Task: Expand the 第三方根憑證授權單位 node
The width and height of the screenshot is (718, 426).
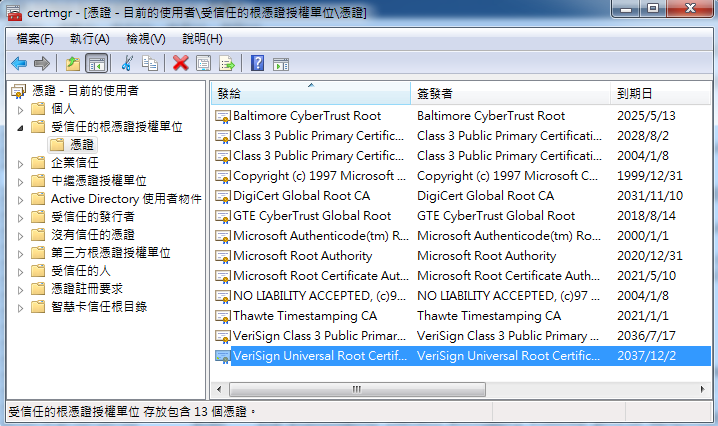Action: point(20,254)
